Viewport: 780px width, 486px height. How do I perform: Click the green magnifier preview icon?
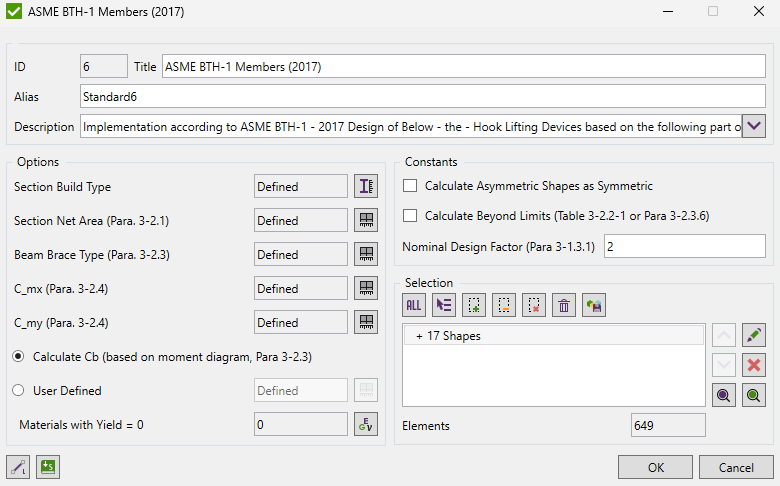pyautogui.click(x=755, y=396)
